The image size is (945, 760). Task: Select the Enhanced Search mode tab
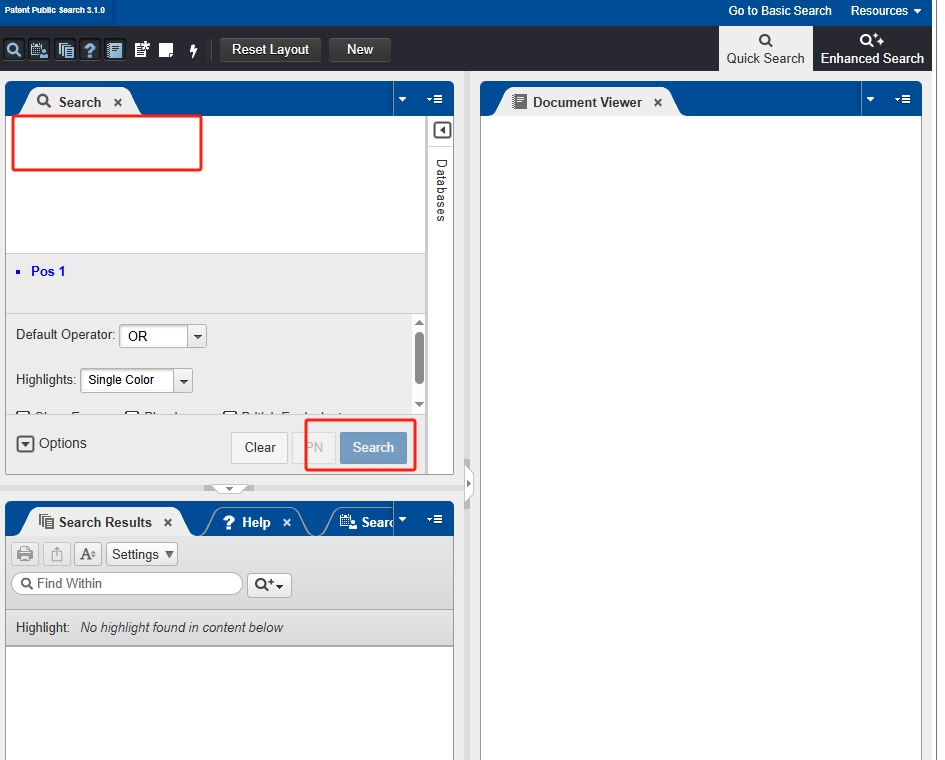tap(871, 48)
